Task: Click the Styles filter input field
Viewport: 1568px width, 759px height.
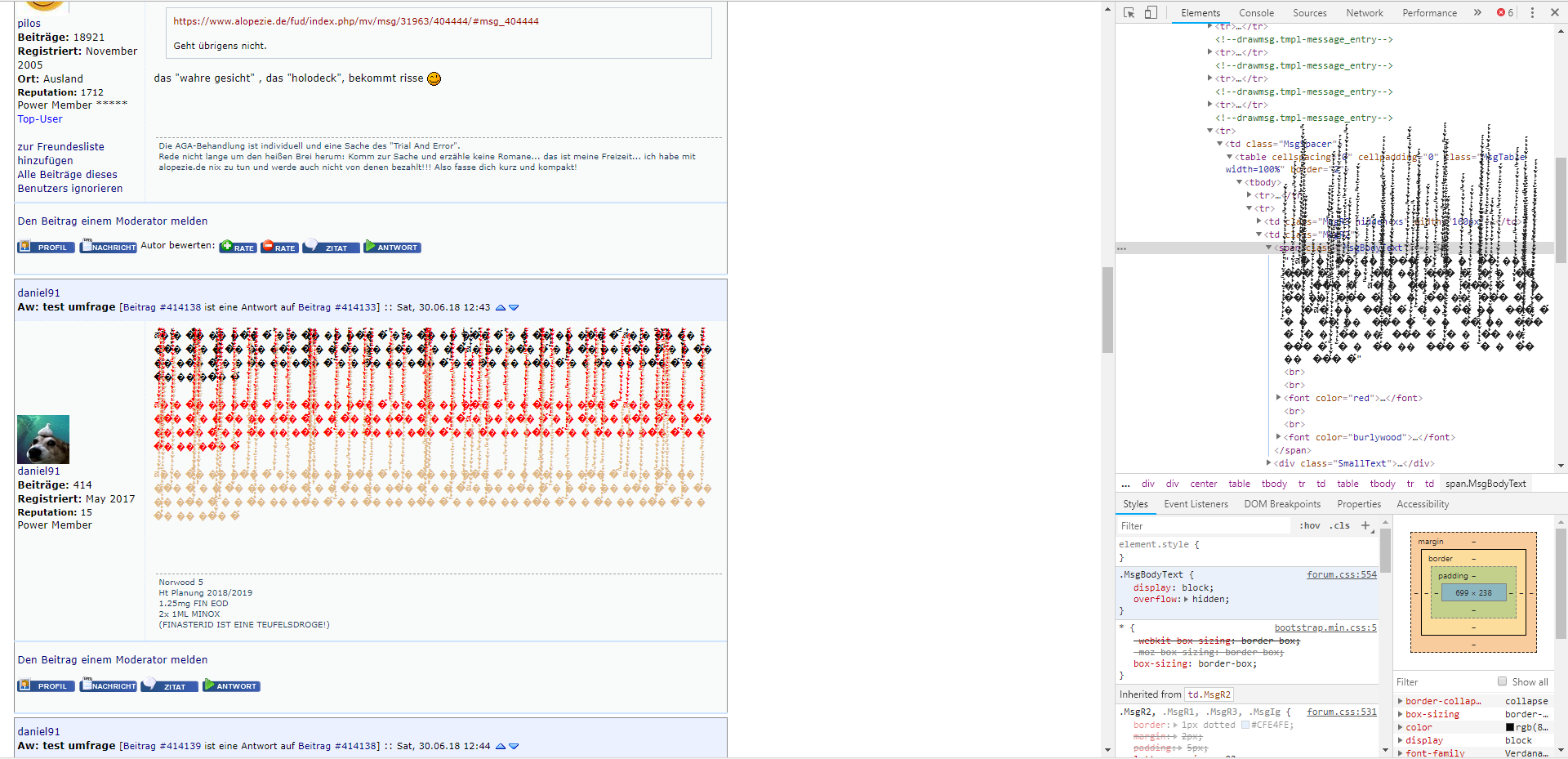Action: 1205,526
